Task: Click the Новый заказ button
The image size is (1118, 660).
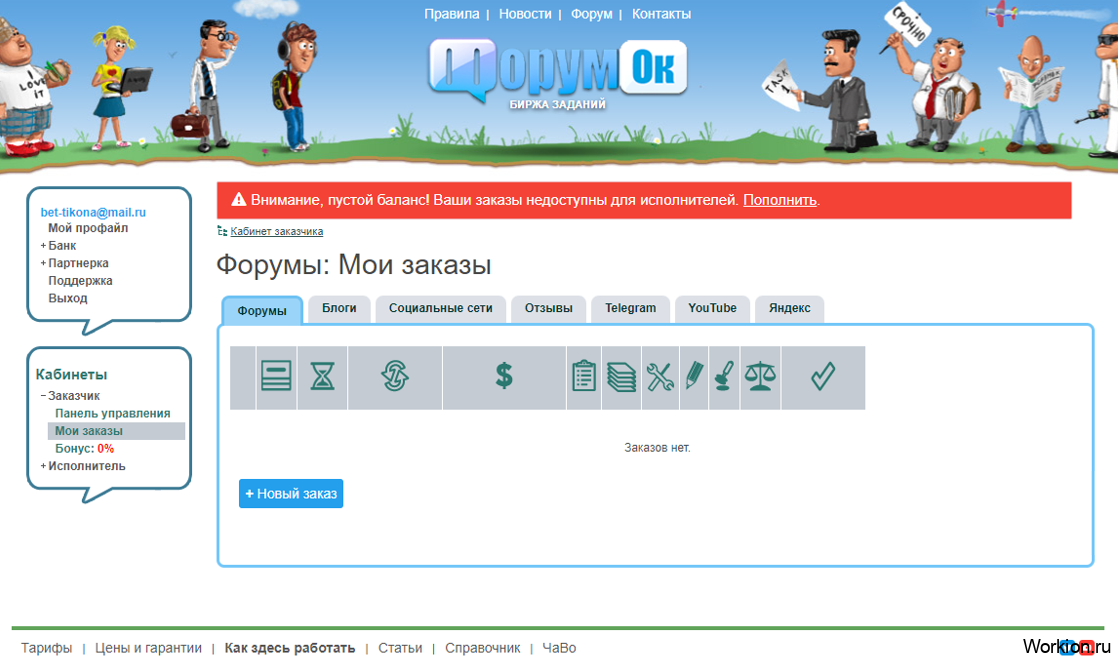Action: point(291,493)
